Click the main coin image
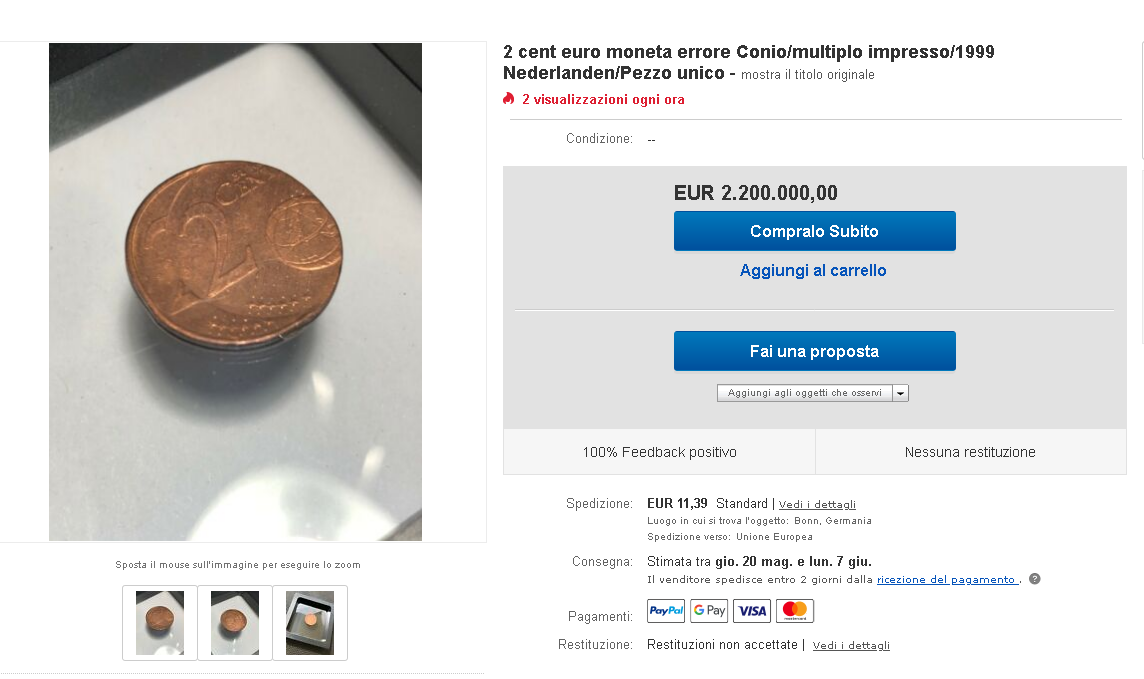This screenshot has height=679, width=1144. 235,292
